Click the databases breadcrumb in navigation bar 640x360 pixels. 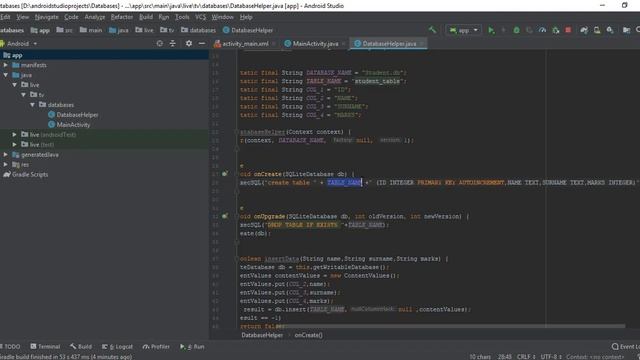pos(198,30)
